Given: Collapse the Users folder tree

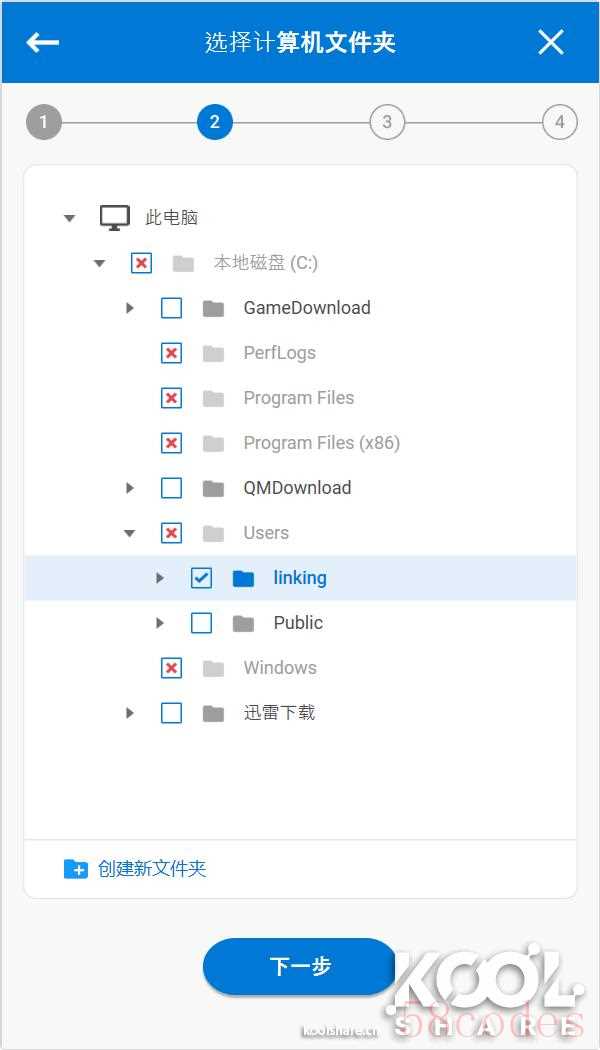Looking at the screenshot, I should (130, 533).
